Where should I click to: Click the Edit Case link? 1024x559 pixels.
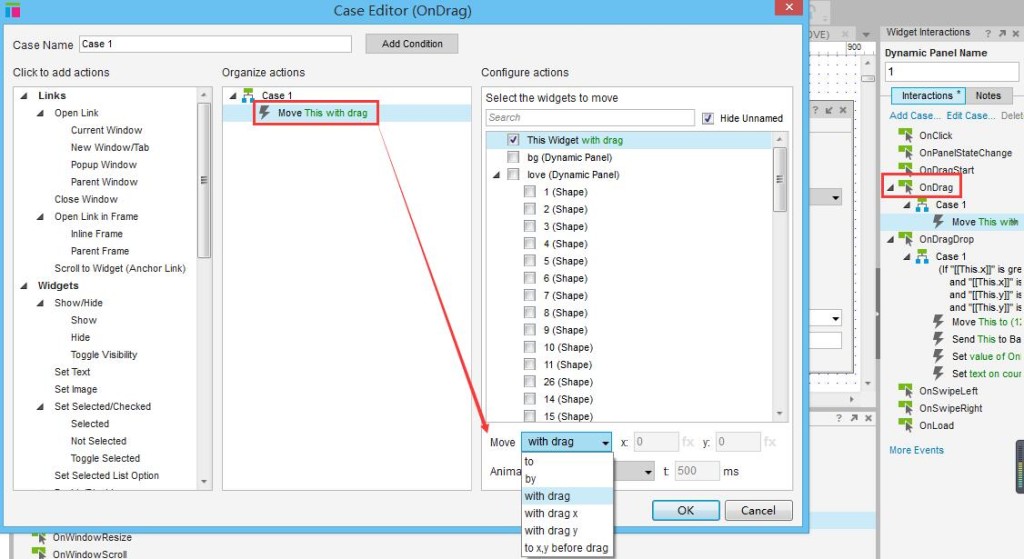[x=970, y=115]
